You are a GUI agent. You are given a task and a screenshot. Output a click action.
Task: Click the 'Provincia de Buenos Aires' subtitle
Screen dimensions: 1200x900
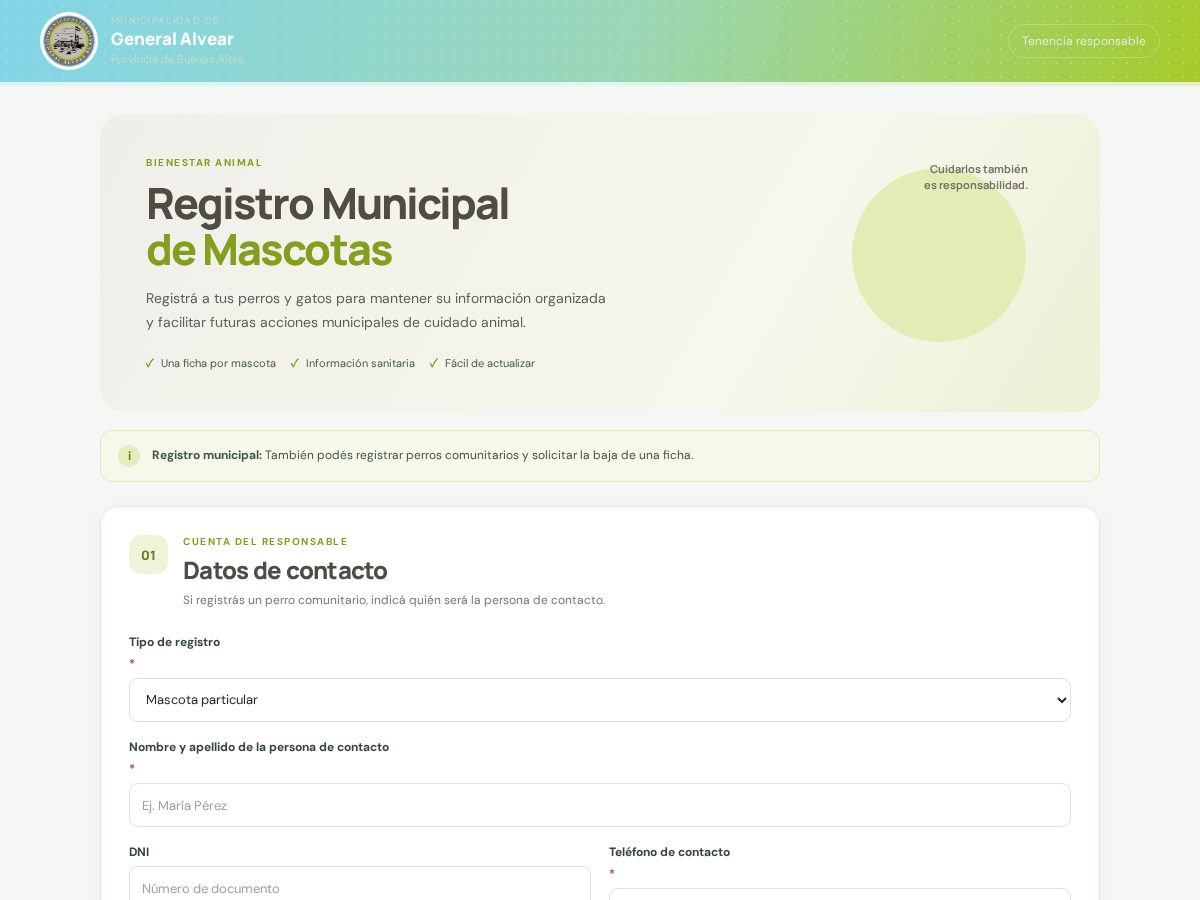177,59
